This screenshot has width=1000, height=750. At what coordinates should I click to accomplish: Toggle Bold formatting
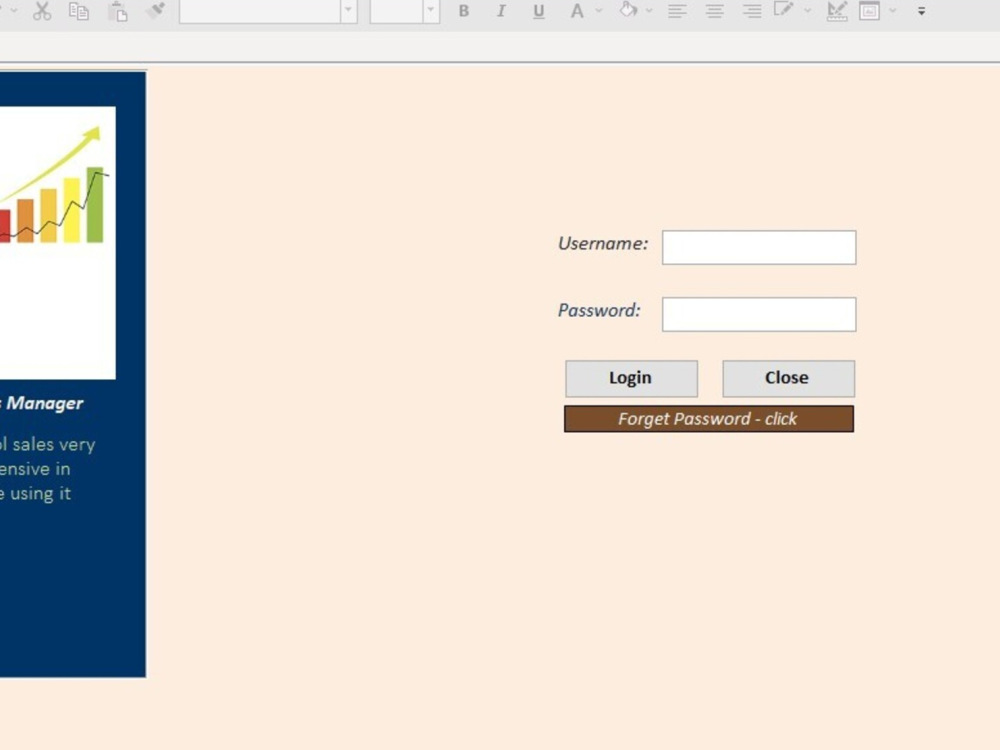pos(464,11)
